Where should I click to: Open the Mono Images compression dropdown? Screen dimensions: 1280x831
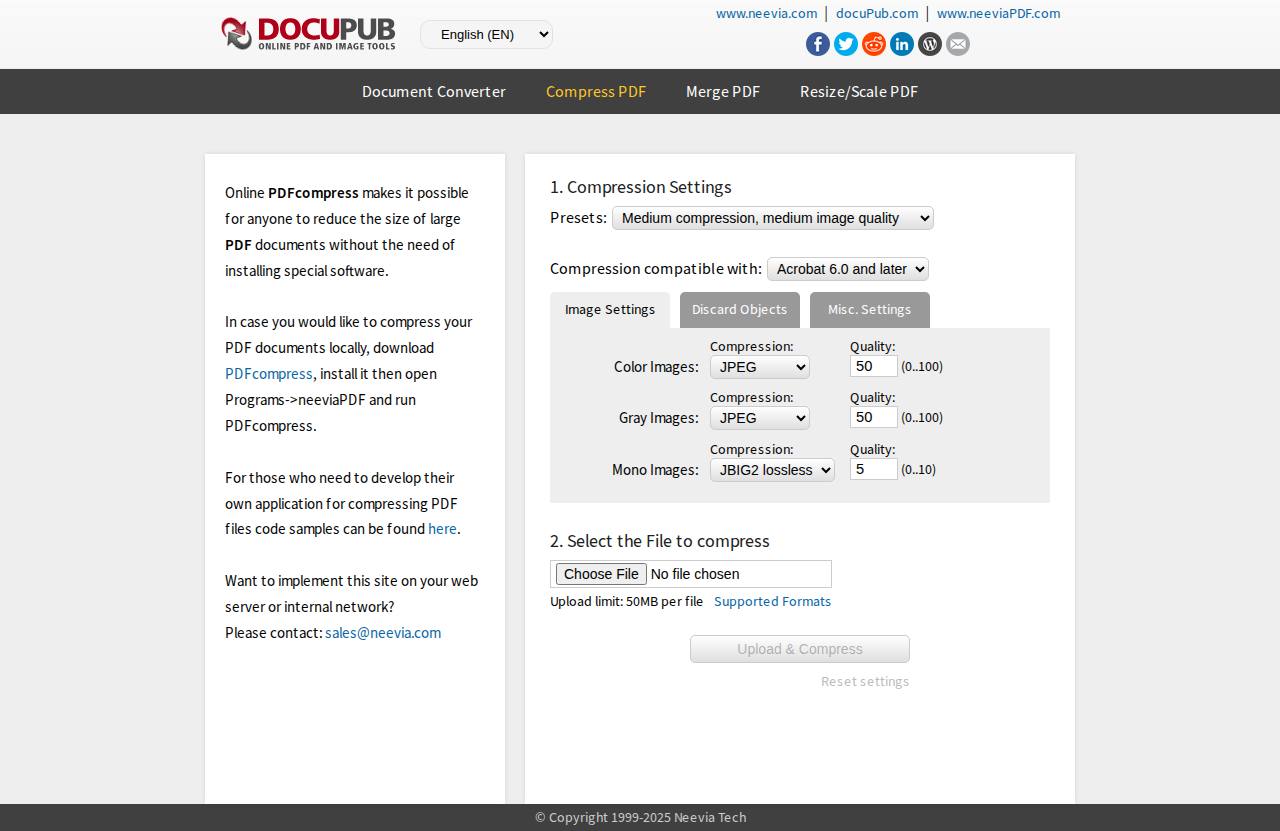point(772,470)
